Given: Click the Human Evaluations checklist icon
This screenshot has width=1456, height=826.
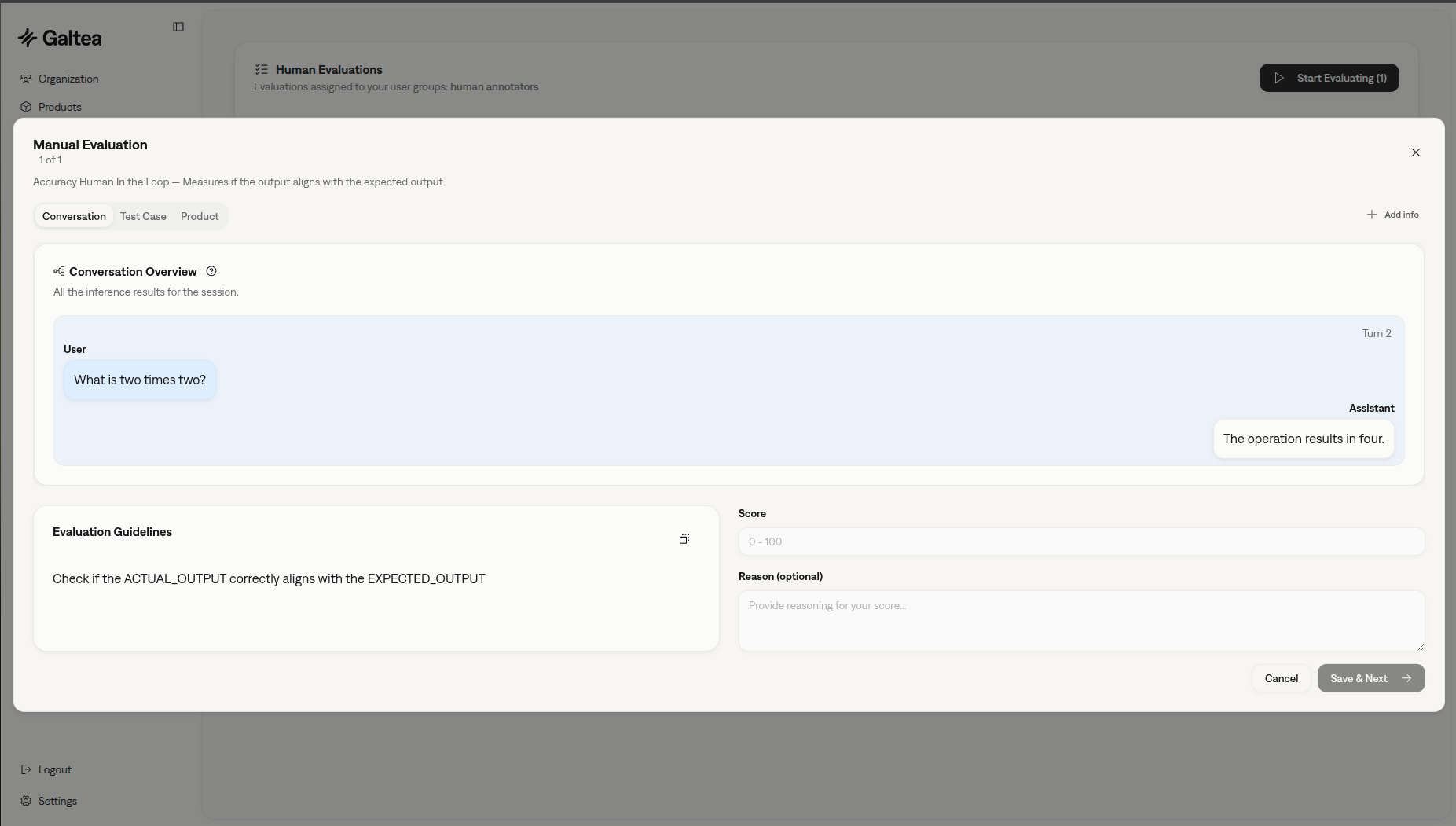Looking at the screenshot, I should tap(262, 69).
